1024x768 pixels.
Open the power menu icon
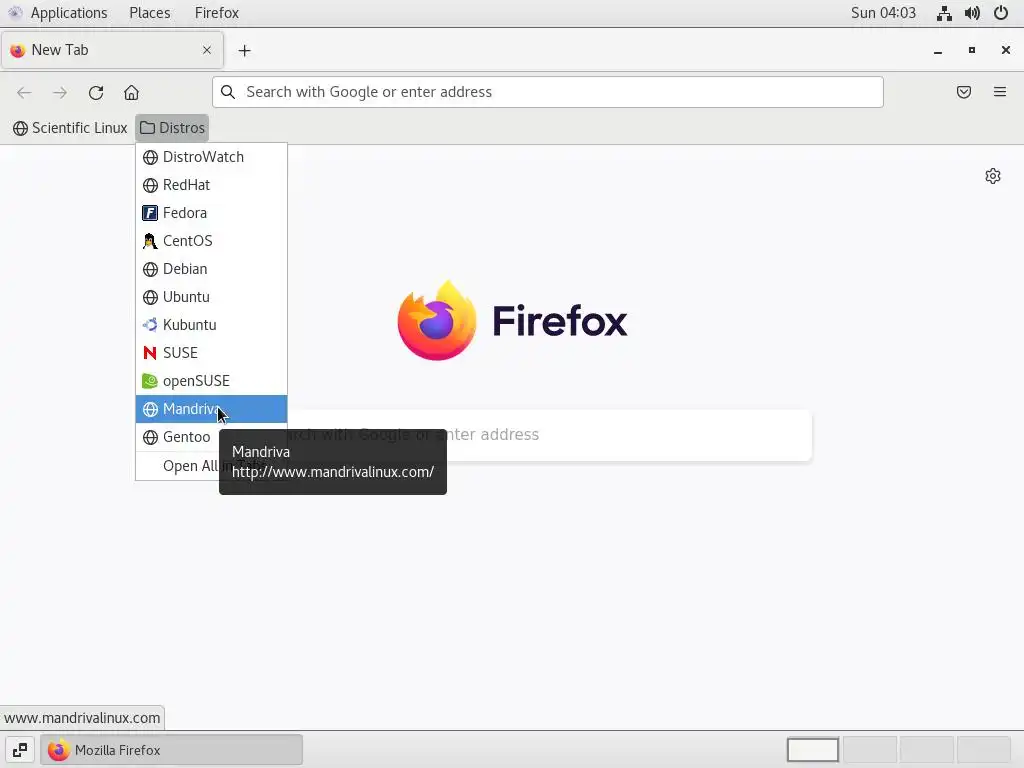click(1000, 13)
